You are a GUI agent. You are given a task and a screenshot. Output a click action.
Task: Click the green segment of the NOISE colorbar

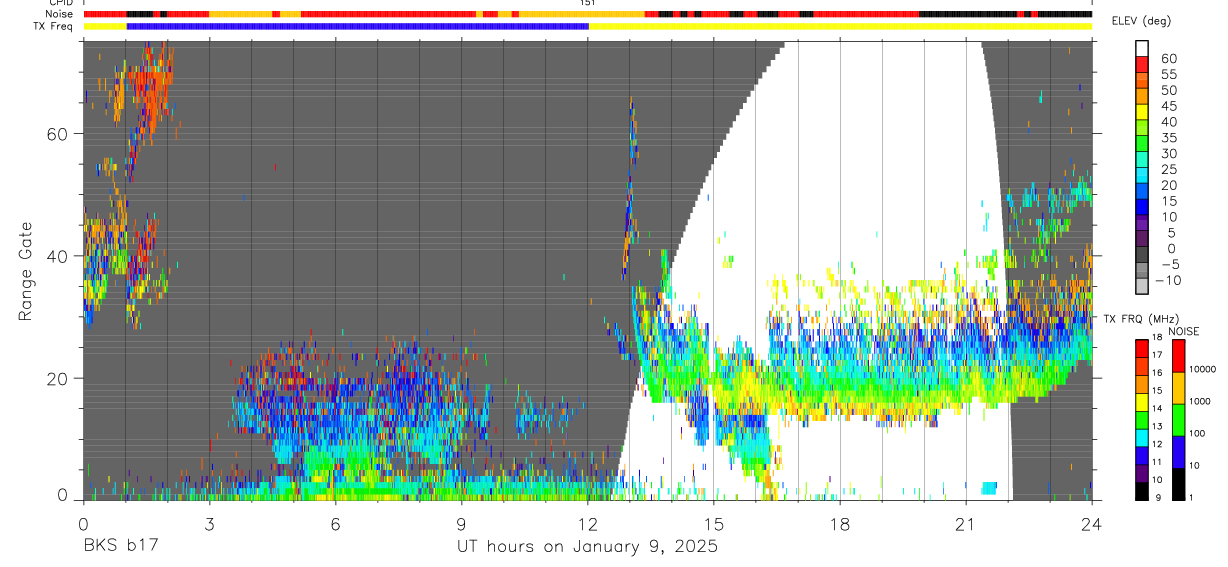click(x=1177, y=420)
